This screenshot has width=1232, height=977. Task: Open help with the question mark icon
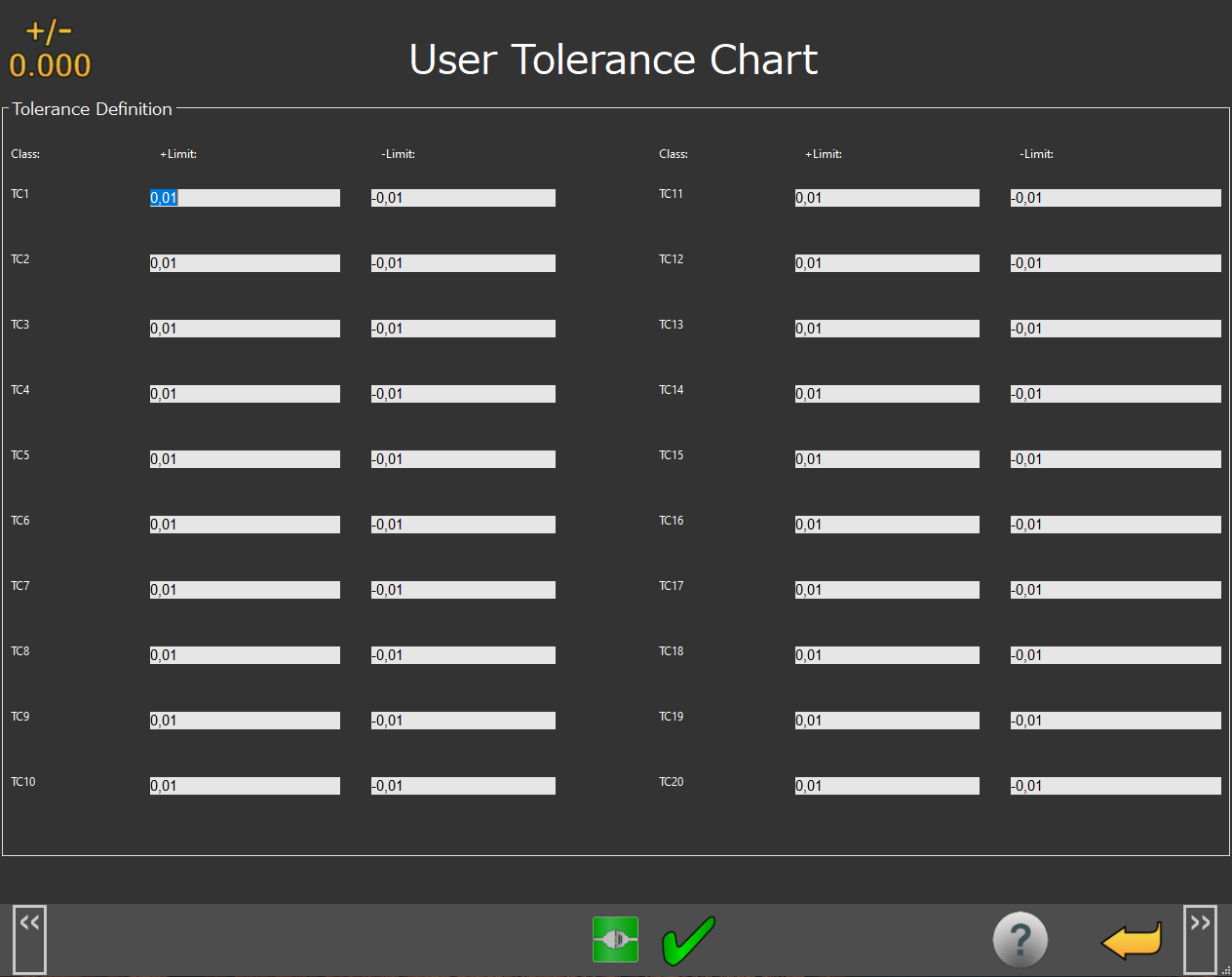[x=1020, y=940]
